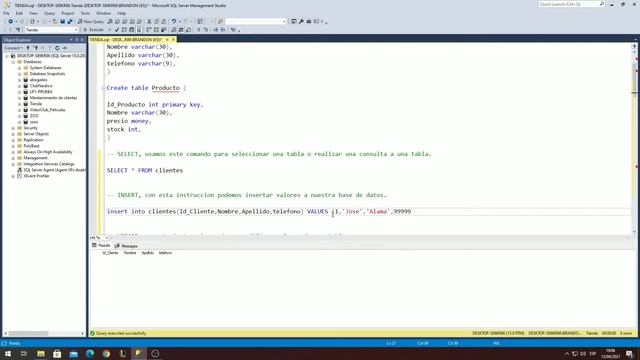This screenshot has width=640, height=360.
Task: Click the Save All icon
Action: [70, 21]
